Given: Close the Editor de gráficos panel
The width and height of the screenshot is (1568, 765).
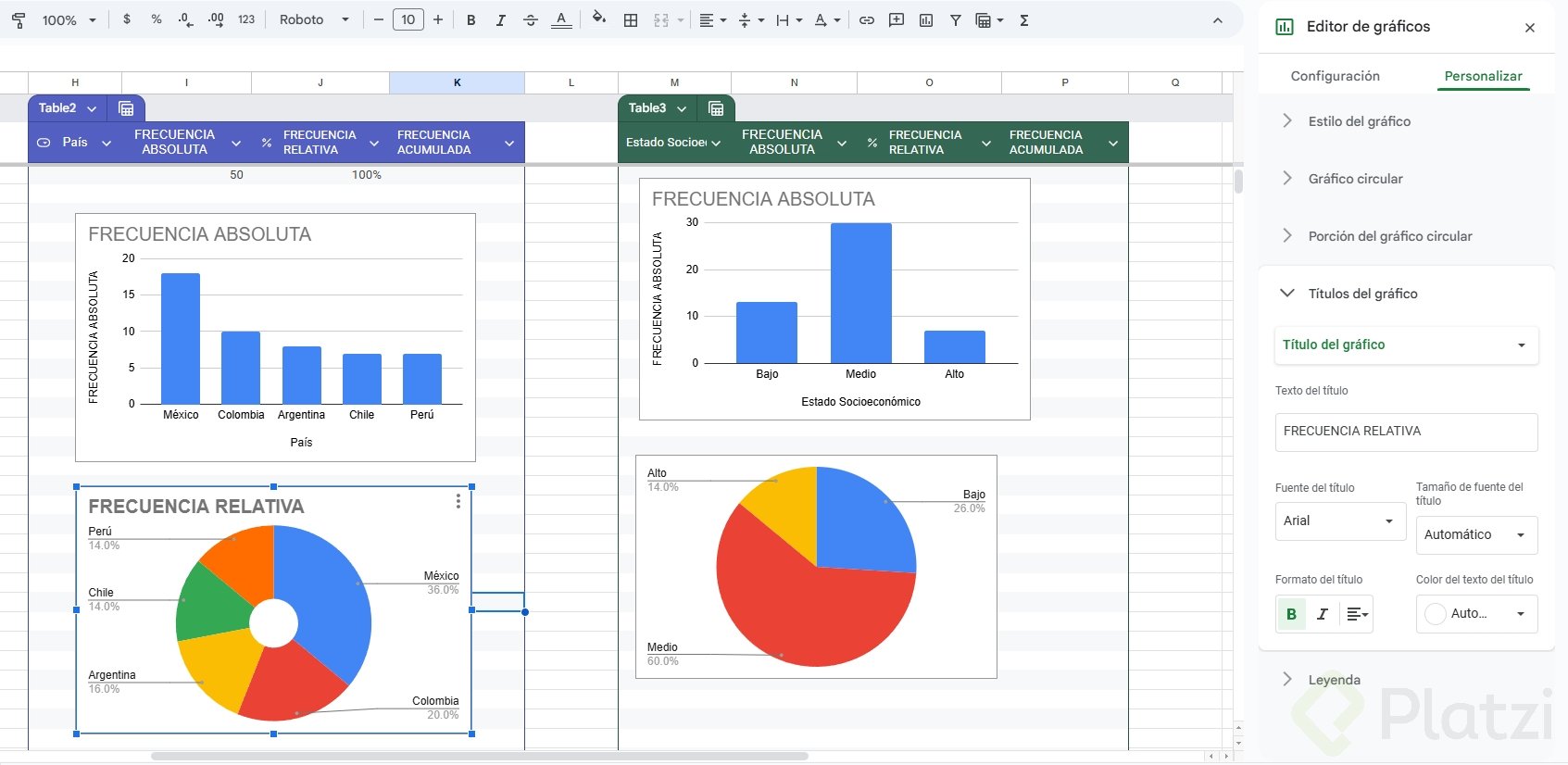Looking at the screenshot, I should click(x=1530, y=28).
